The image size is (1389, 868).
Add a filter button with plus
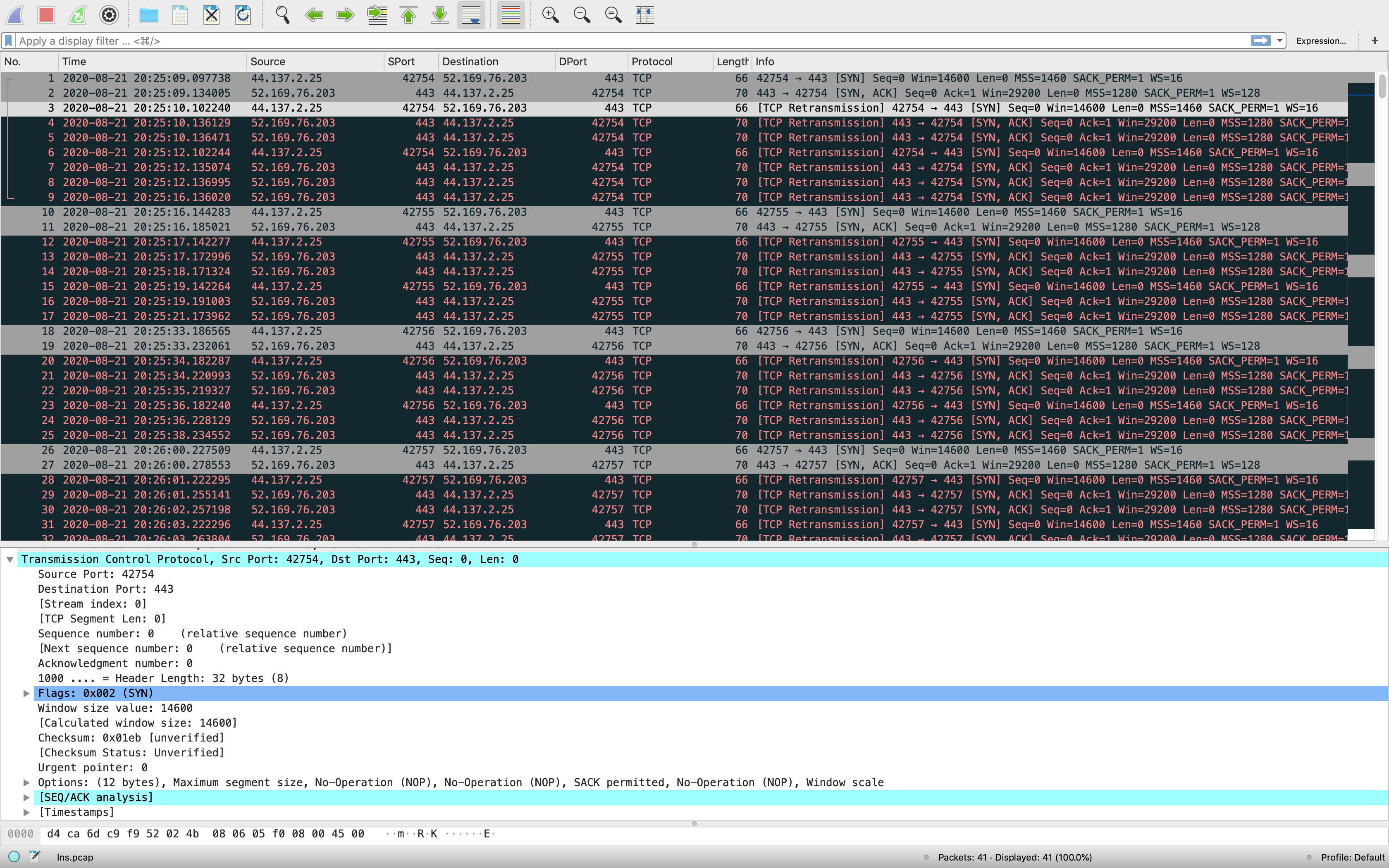[1375, 41]
